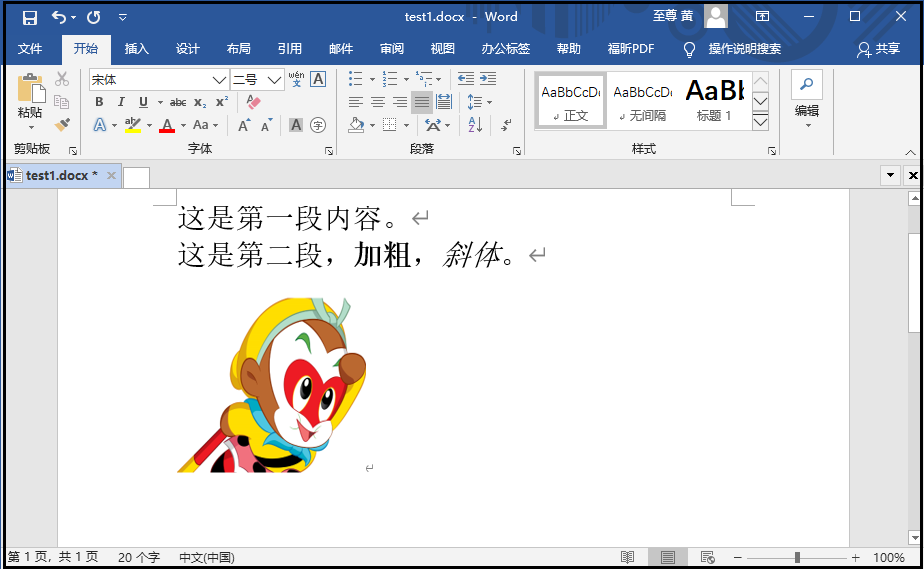Viewport: 924px width, 569px height.
Task: Open the 福昕PDF tab
Action: [631, 48]
